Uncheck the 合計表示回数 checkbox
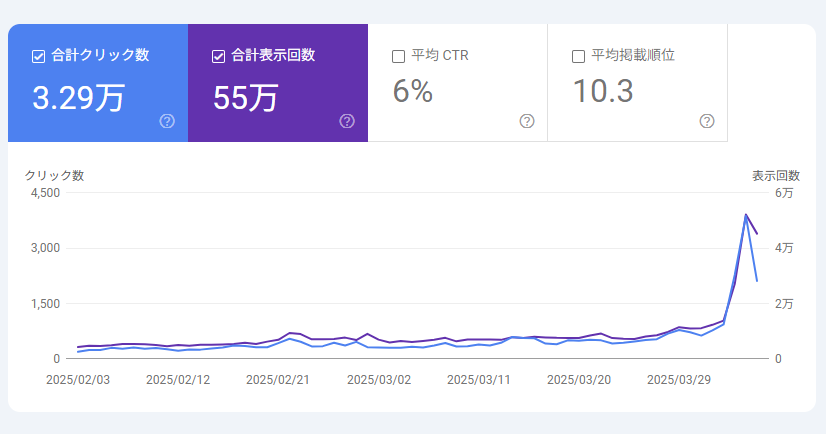The width and height of the screenshot is (826, 434). tap(219, 56)
